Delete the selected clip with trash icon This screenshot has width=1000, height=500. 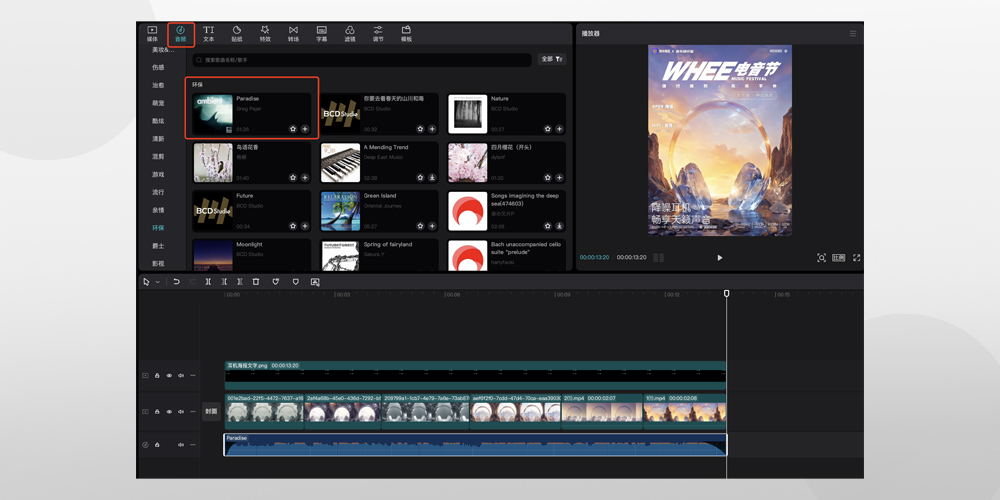pyautogui.click(x=256, y=281)
